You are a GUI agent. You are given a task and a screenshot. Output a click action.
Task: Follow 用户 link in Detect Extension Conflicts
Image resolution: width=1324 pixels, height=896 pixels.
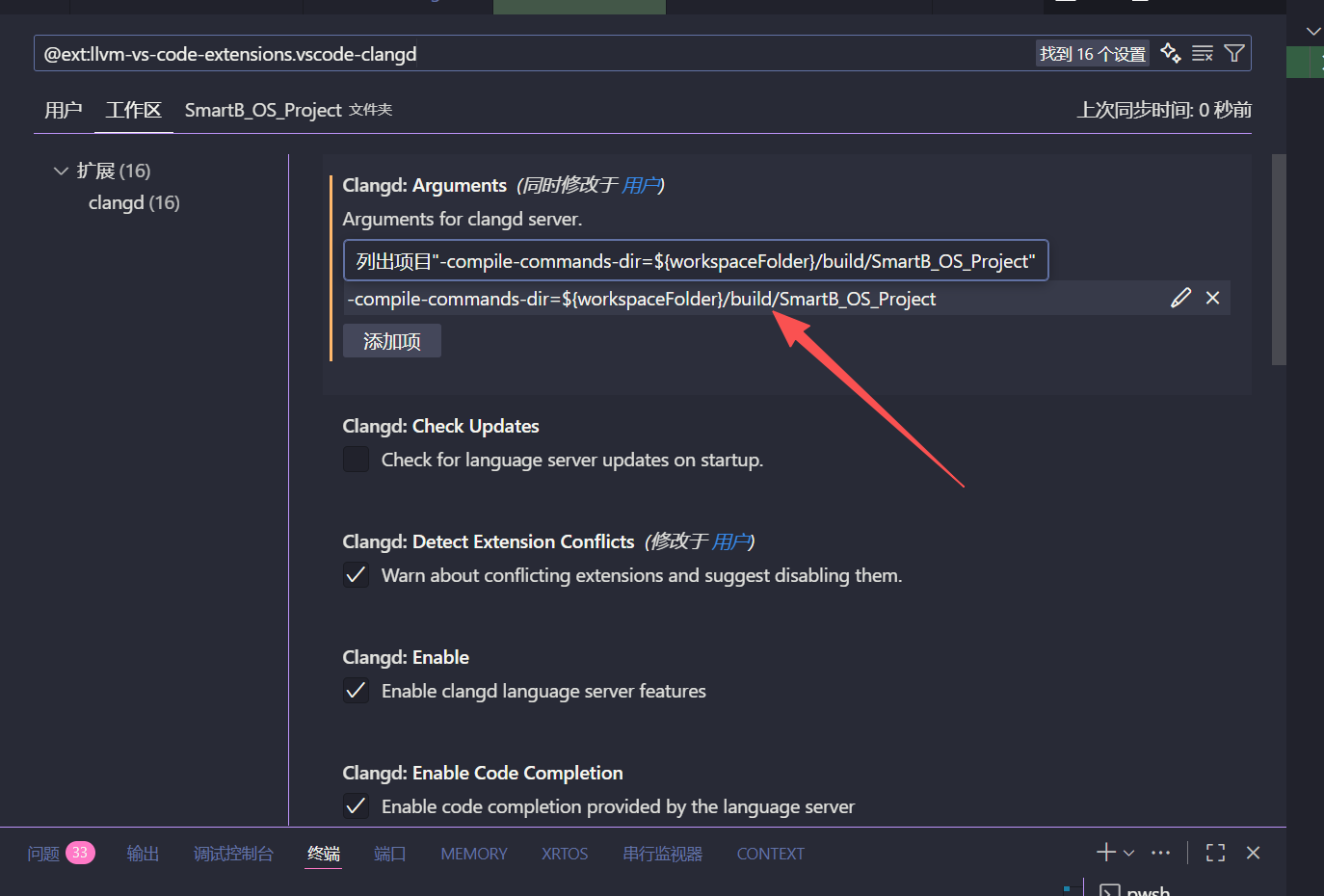tap(730, 541)
